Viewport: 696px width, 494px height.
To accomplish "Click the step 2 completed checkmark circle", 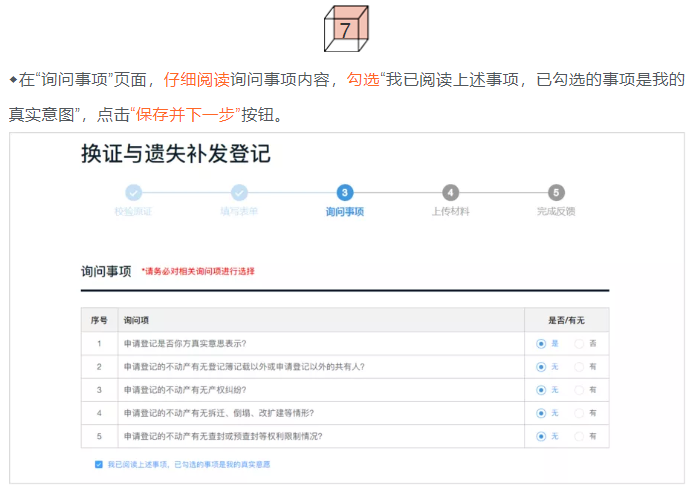I will coord(239,192).
